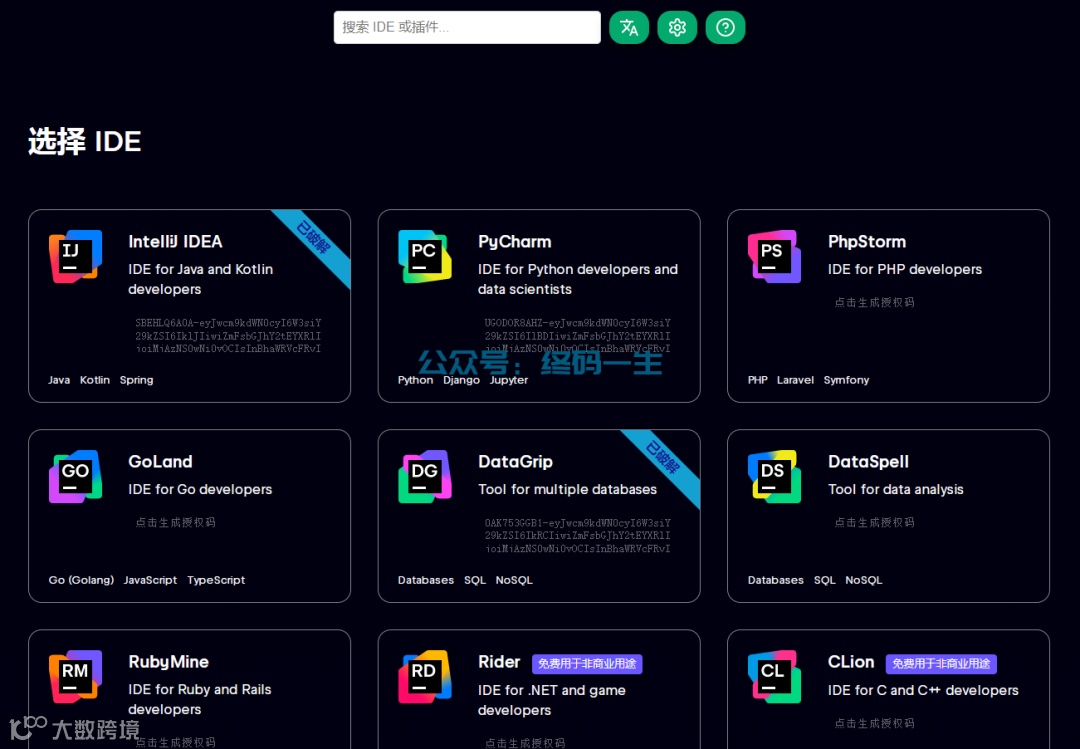Click the JavaScript tag on GoLand card
This screenshot has width=1080, height=749.
click(x=150, y=580)
